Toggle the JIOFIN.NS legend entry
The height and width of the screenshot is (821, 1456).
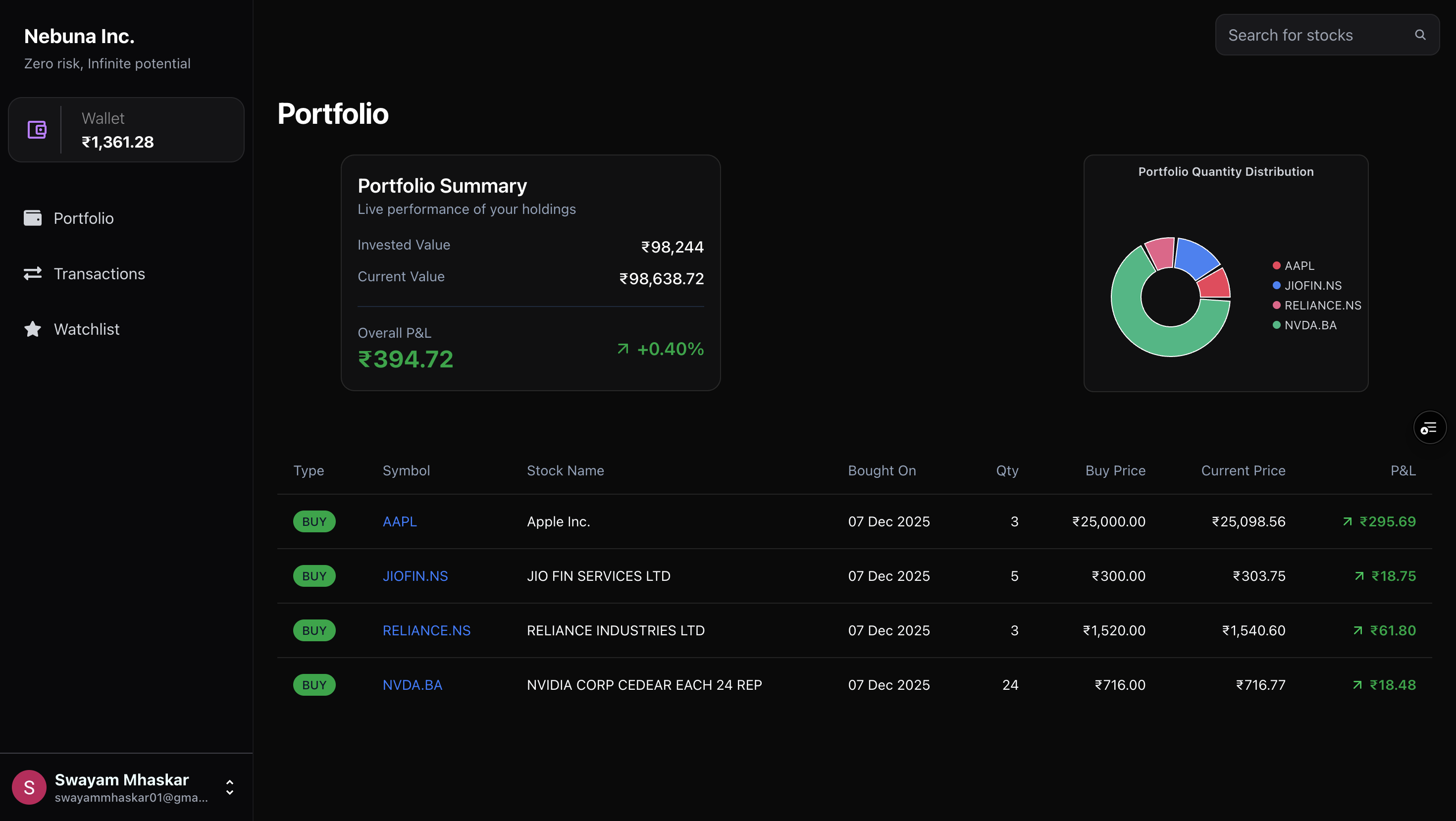pos(1306,285)
